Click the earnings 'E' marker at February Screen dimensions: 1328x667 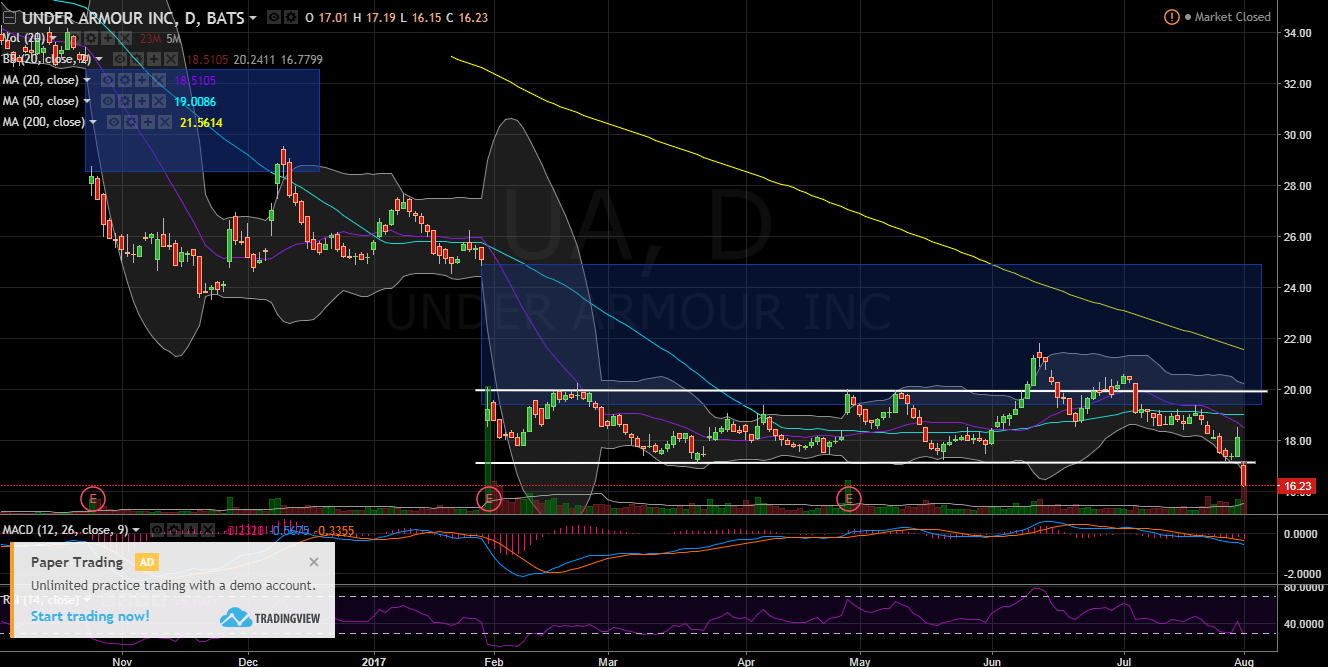click(x=489, y=498)
